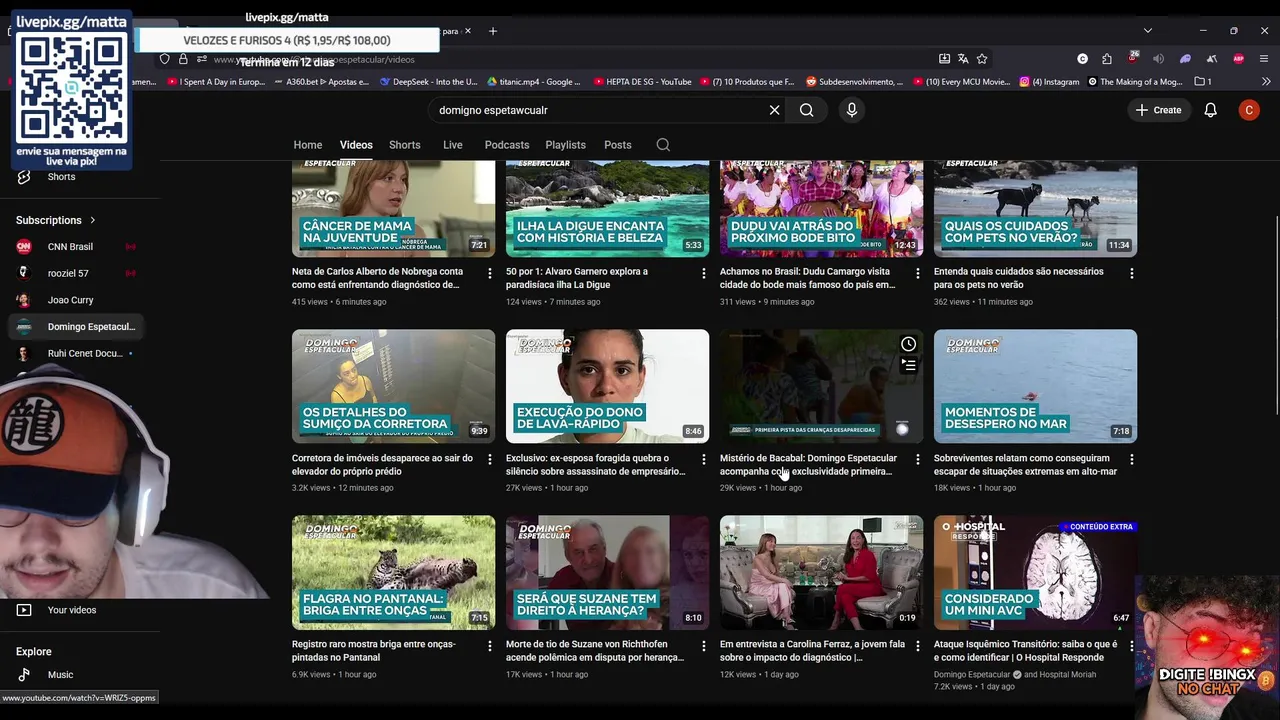Image resolution: width=1280 pixels, height=720 pixels.
Task: Search within channel magnifier icon
Action: (663, 145)
